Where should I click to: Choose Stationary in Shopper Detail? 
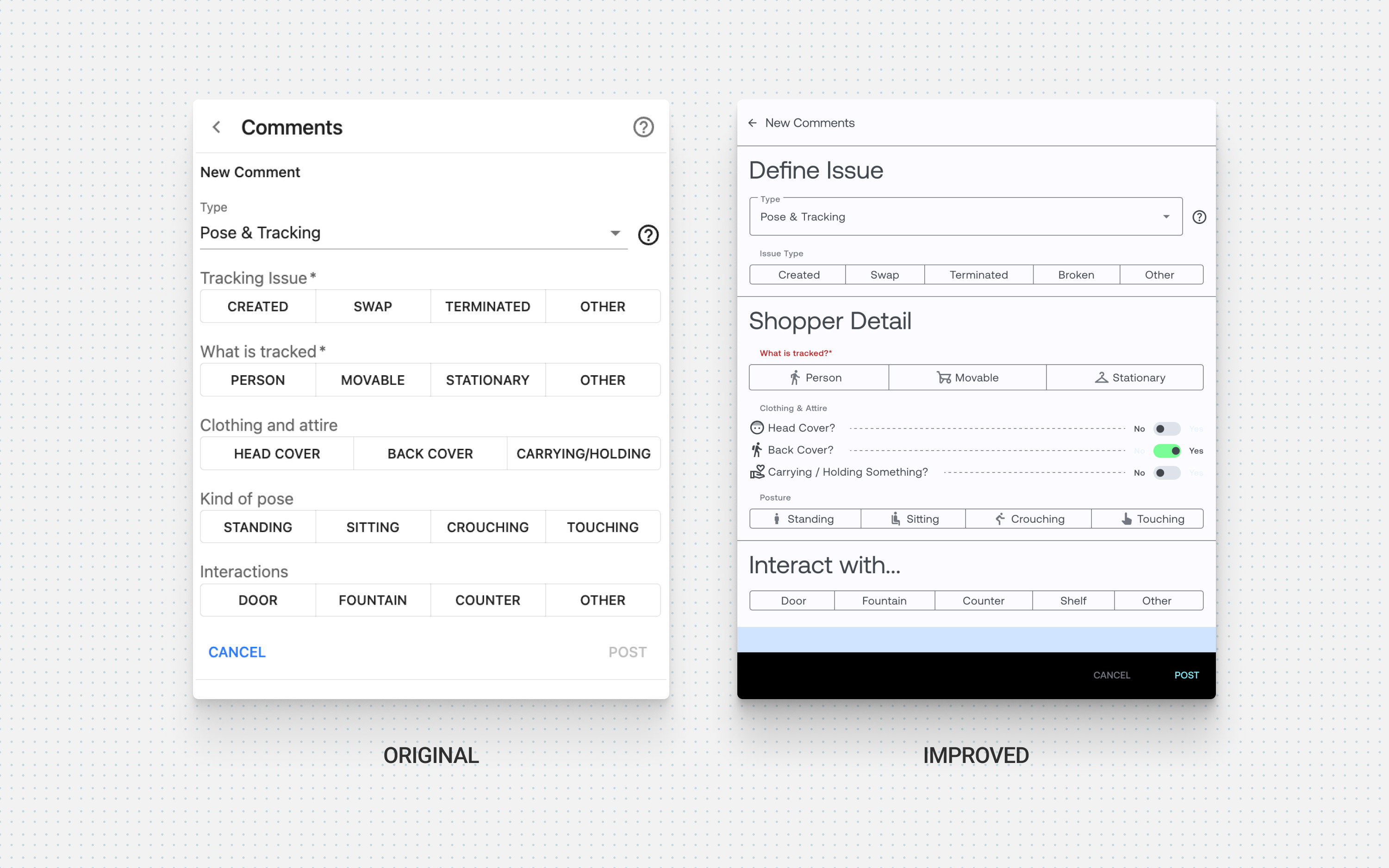pos(1125,377)
